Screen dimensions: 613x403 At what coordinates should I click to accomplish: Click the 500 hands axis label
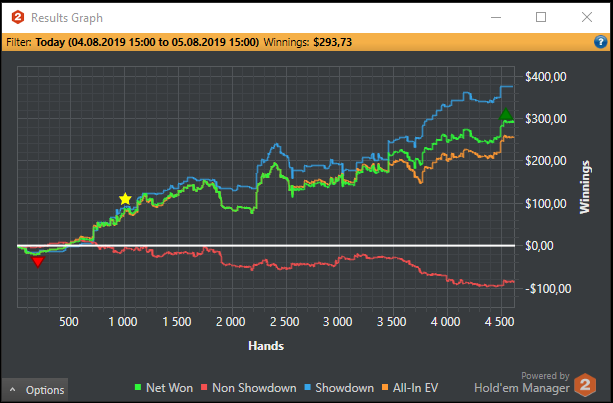point(69,322)
